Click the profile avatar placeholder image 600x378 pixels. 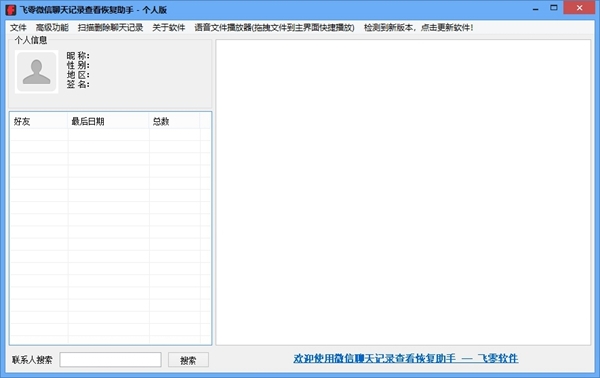click(x=37, y=72)
